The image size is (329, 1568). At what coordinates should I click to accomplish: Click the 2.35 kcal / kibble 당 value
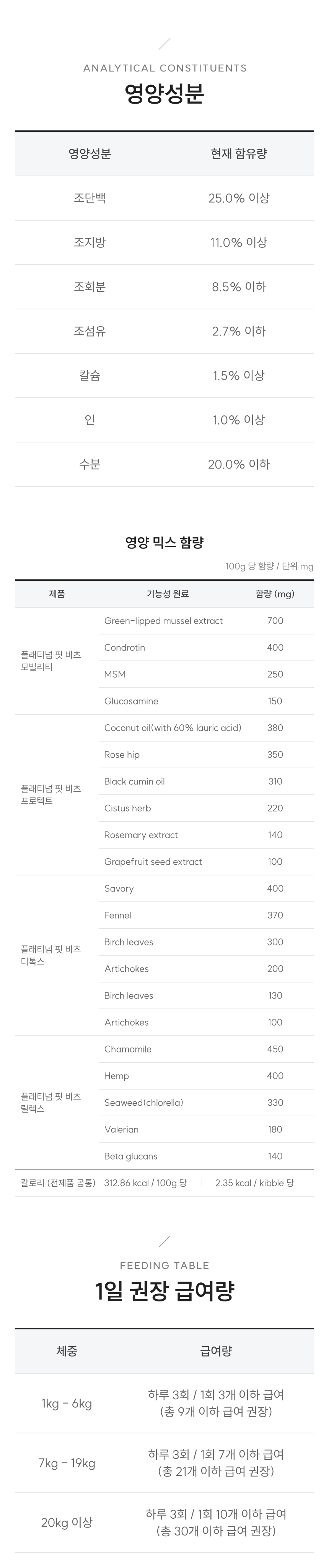(254, 1183)
